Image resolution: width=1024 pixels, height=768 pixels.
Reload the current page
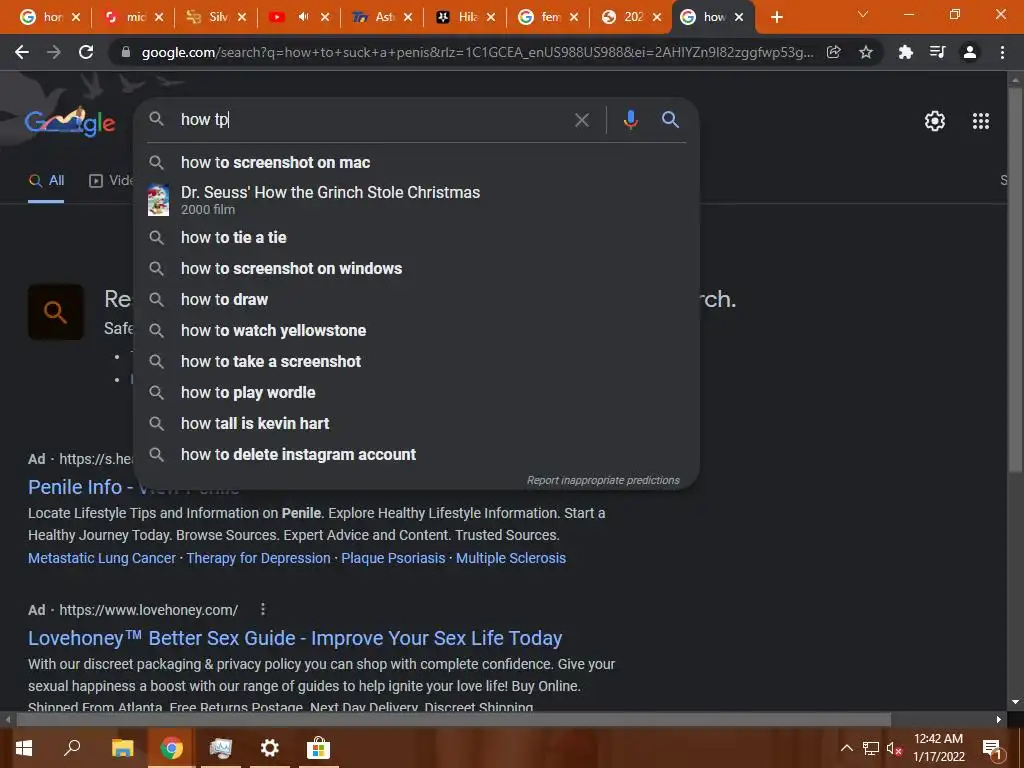pos(86,52)
